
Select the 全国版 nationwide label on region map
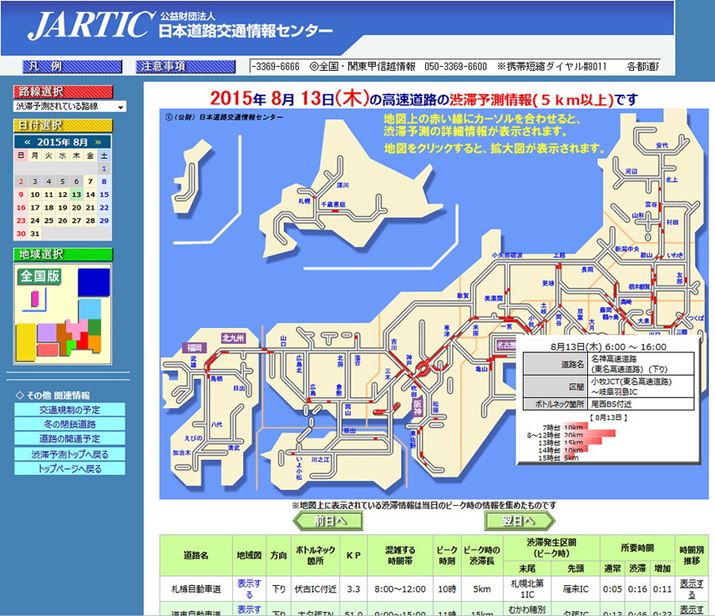click(x=39, y=275)
